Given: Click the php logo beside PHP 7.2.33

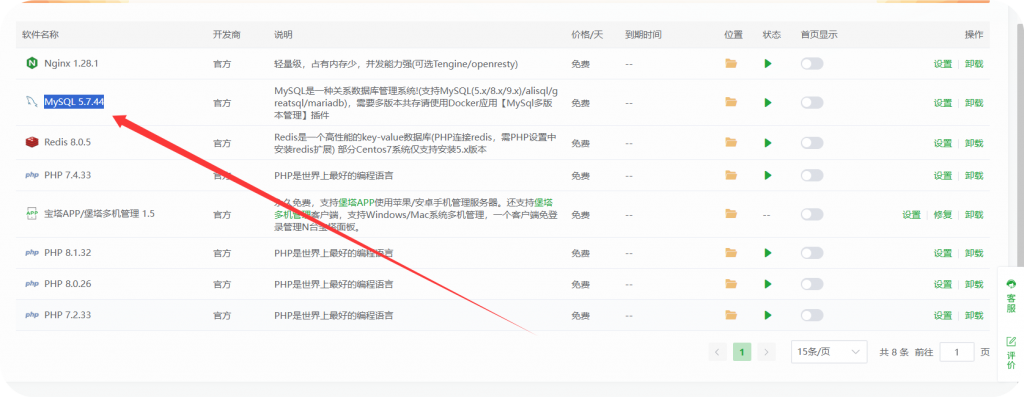Looking at the screenshot, I should click(x=31, y=315).
